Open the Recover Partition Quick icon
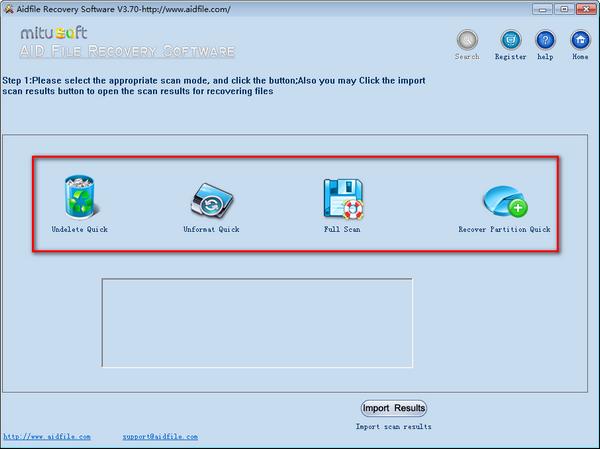600x449 pixels. (x=505, y=202)
